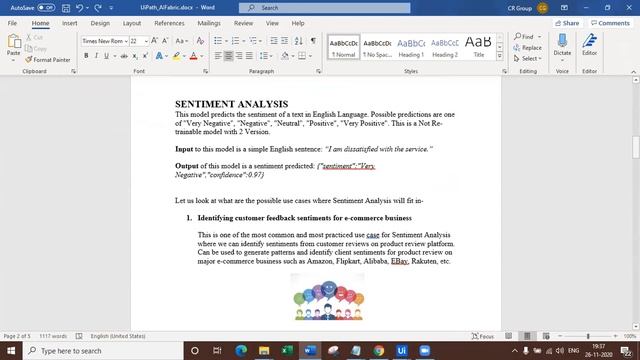This screenshot has height=360, width=640.
Task: Expand the Styles gallery
Action: (x=500, y=56)
